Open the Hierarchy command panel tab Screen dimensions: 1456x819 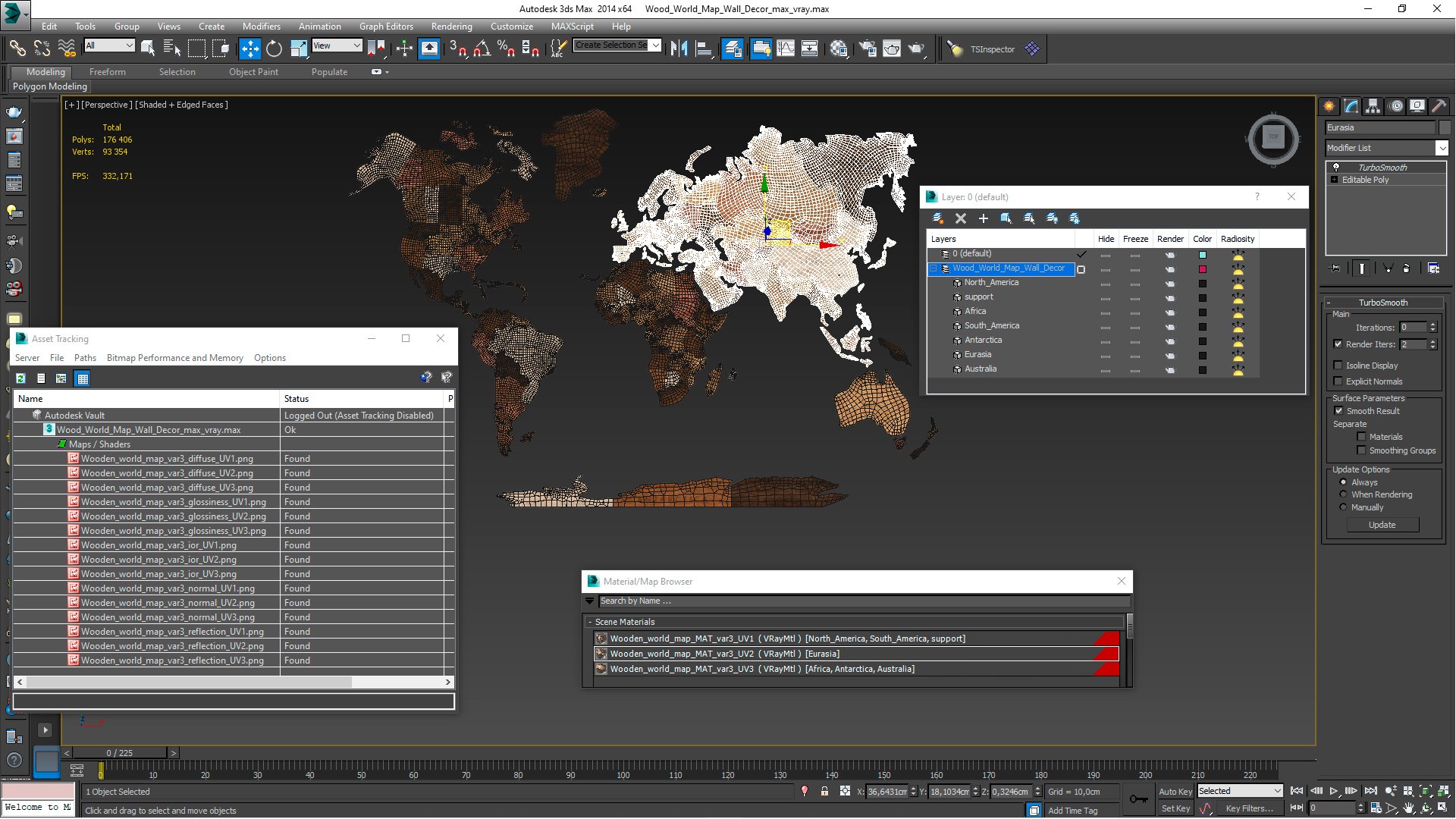coord(1373,106)
